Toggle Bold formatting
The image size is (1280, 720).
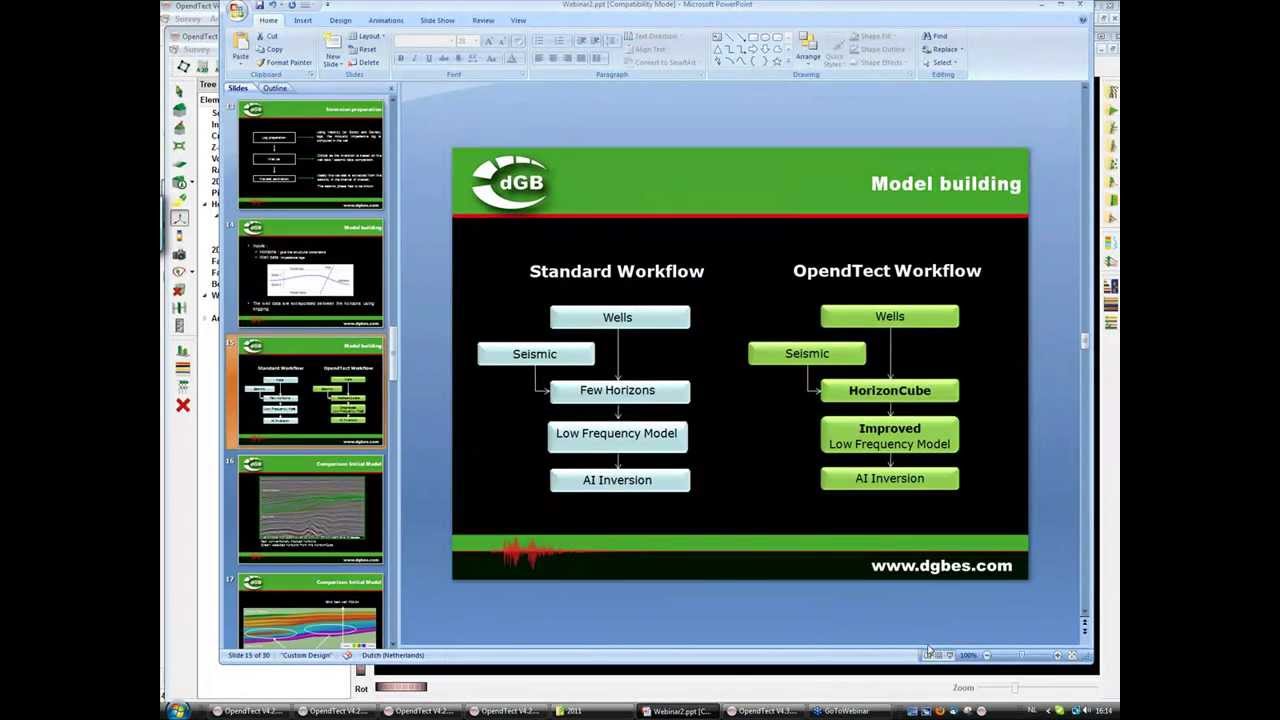click(x=400, y=59)
